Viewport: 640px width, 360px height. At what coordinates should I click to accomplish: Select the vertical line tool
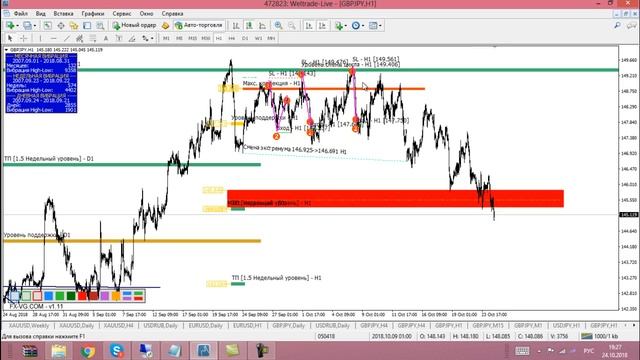coord(40,38)
